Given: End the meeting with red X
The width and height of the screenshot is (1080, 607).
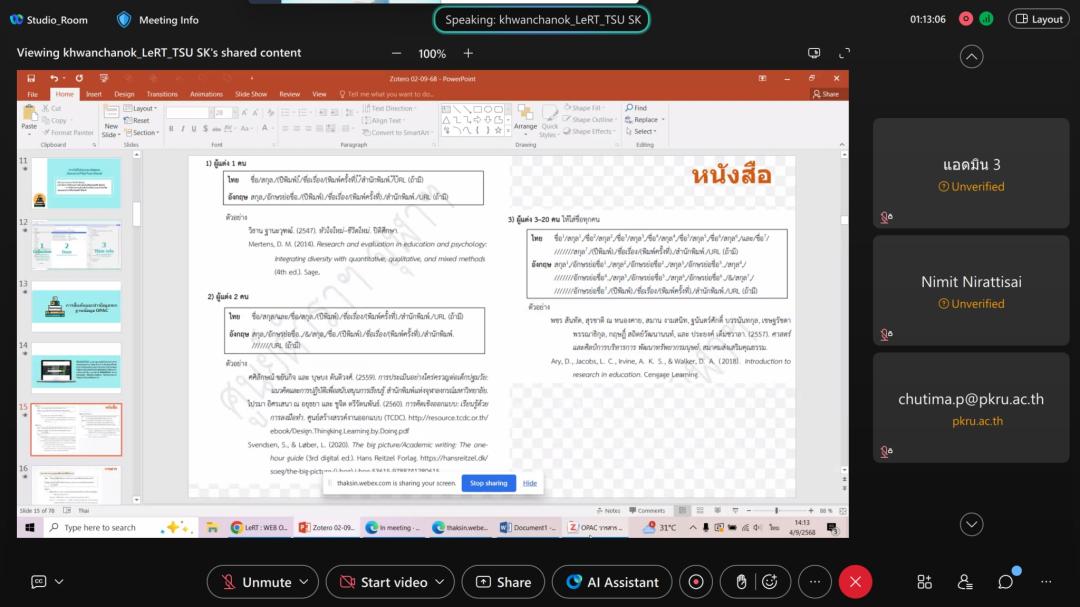Looking at the screenshot, I should click(855, 582).
